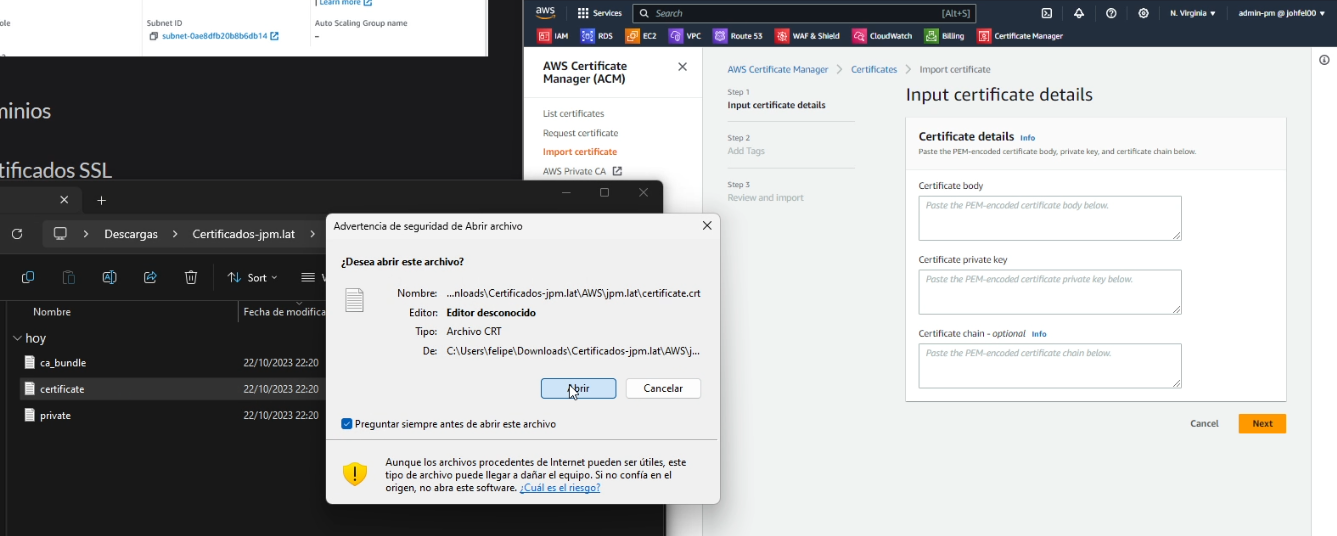The width and height of the screenshot is (1337, 536).
Task: Open the WAF & Shield shortcut
Action: 807,36
